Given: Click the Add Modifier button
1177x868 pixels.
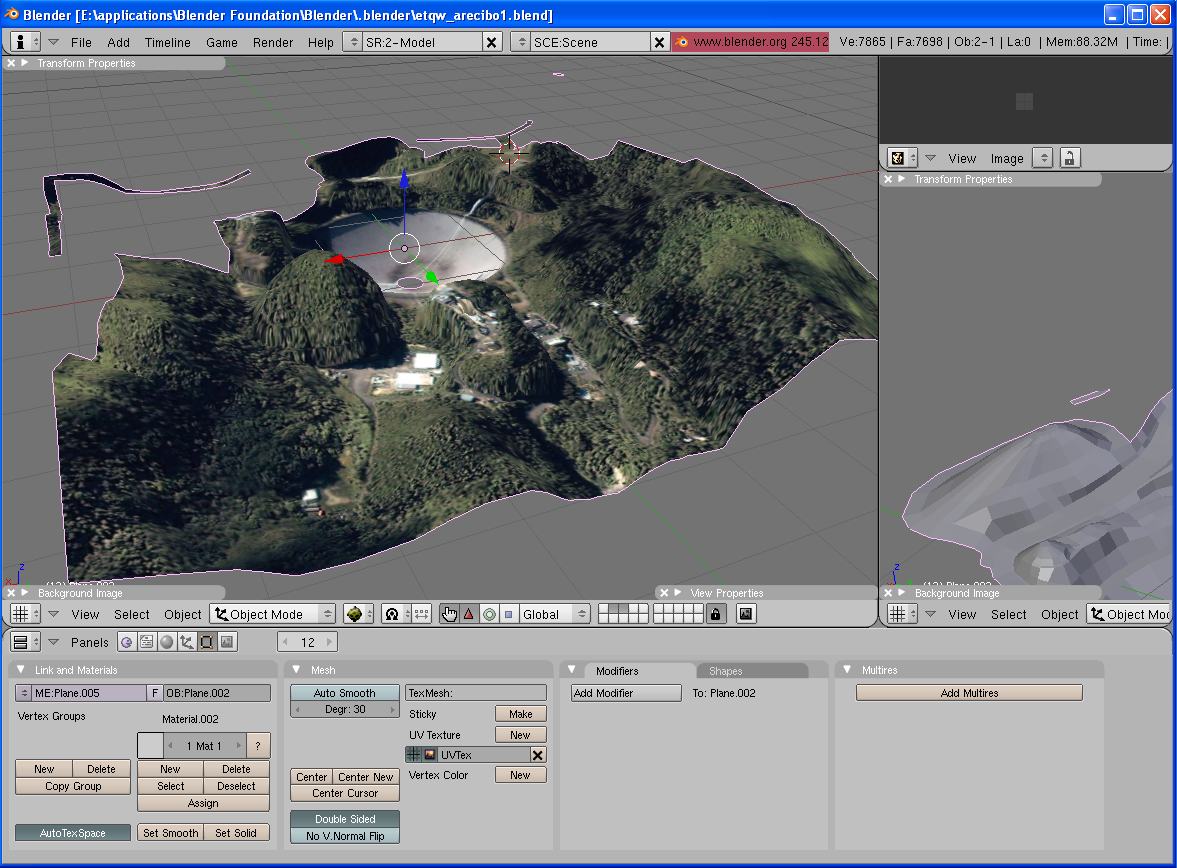Looking at the screenshot, I should [x=625, y=693].
